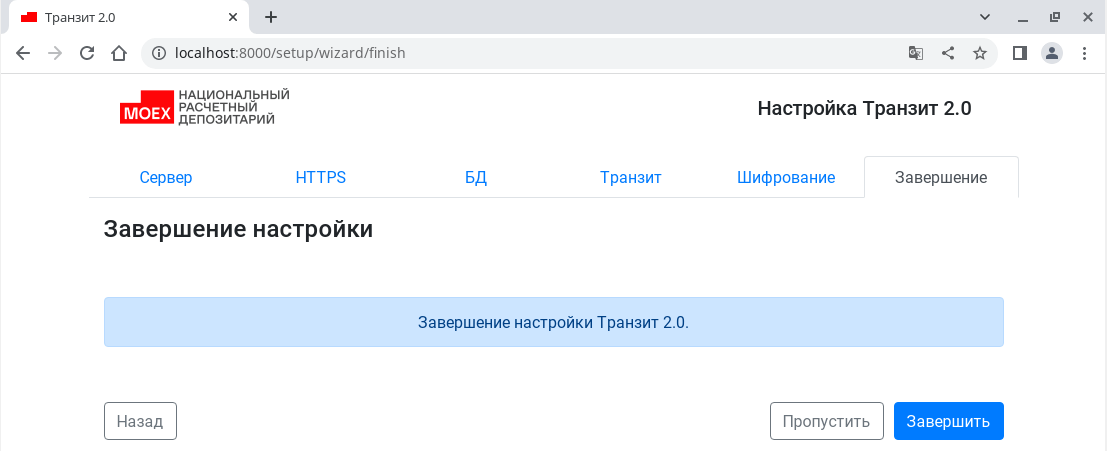Open Chrome three-dot menu
The width and height of the screenshot is (1107, 451).
[x=1085, y=53]
